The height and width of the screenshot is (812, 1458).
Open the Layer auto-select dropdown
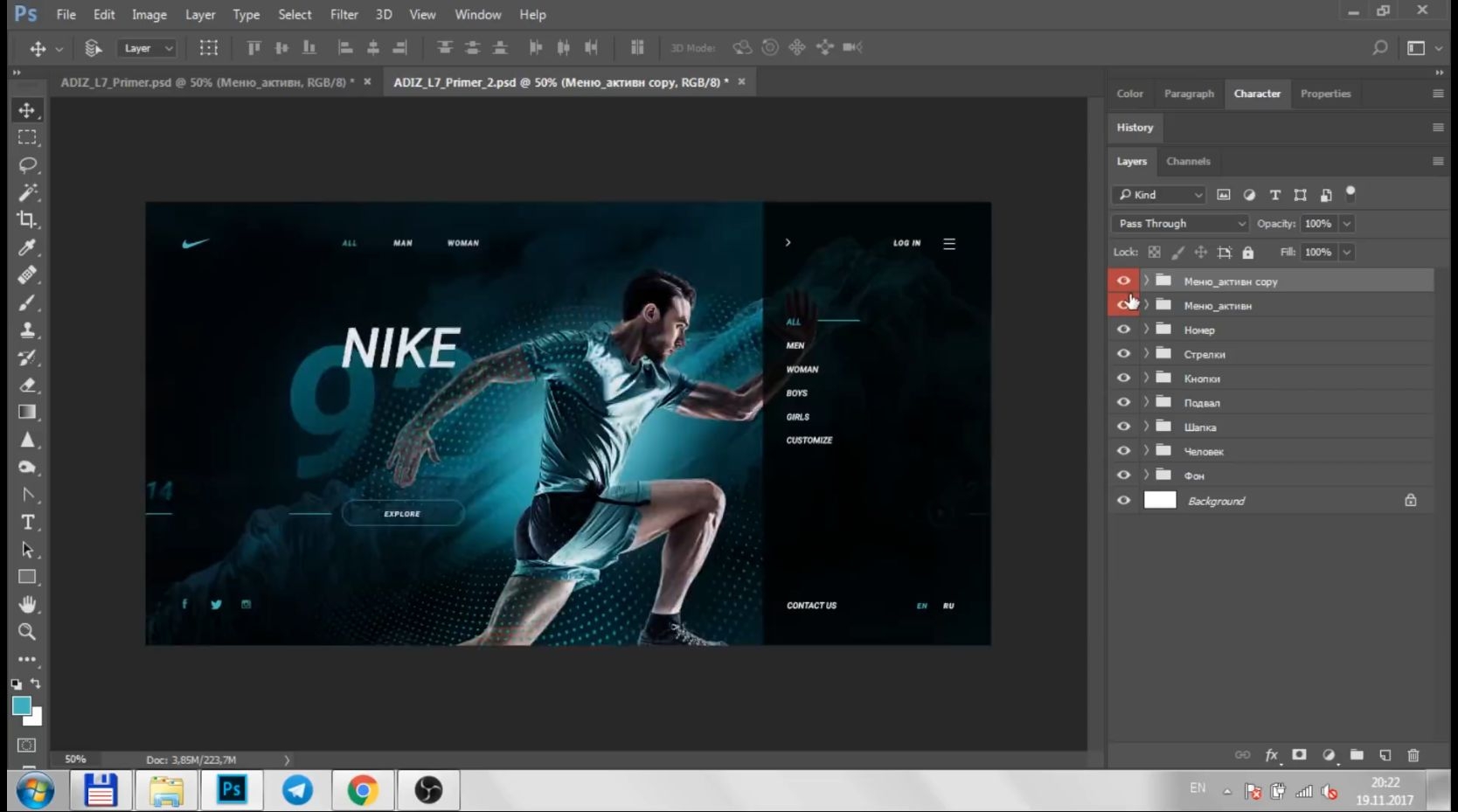pyautogui.click(x=147, y=48)
